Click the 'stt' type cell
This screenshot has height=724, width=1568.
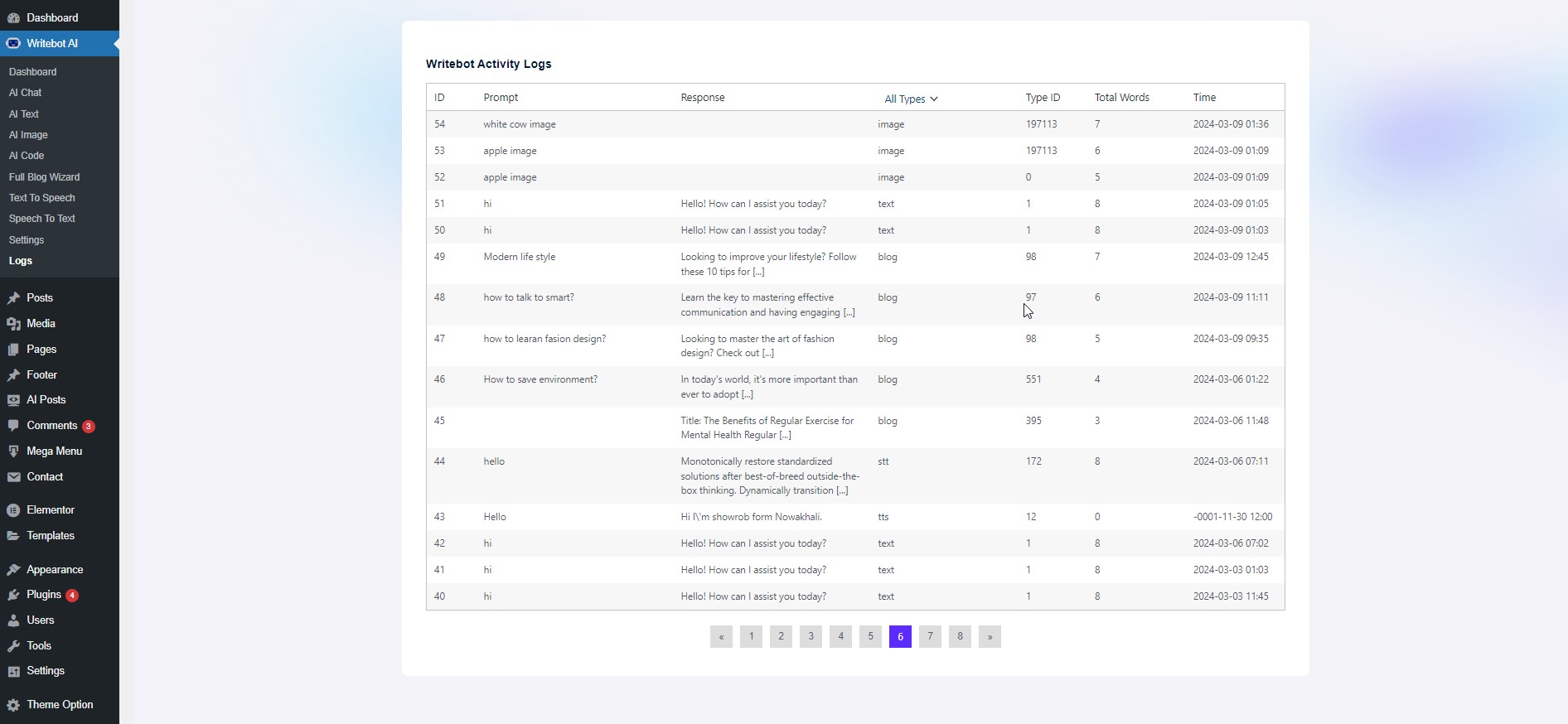tap(883, 461)
